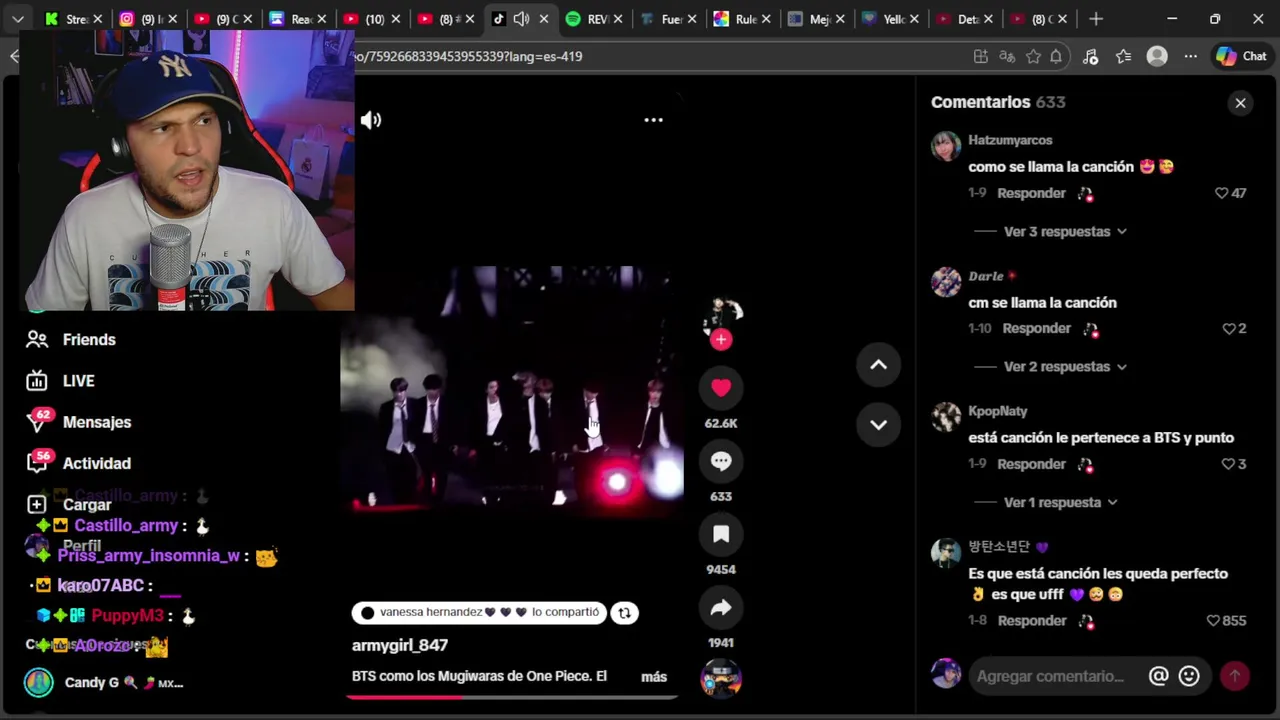This screenshot has height=720, width=1280.
Task: Expand Ver 3 respuestas
Action: (1065, 232)
